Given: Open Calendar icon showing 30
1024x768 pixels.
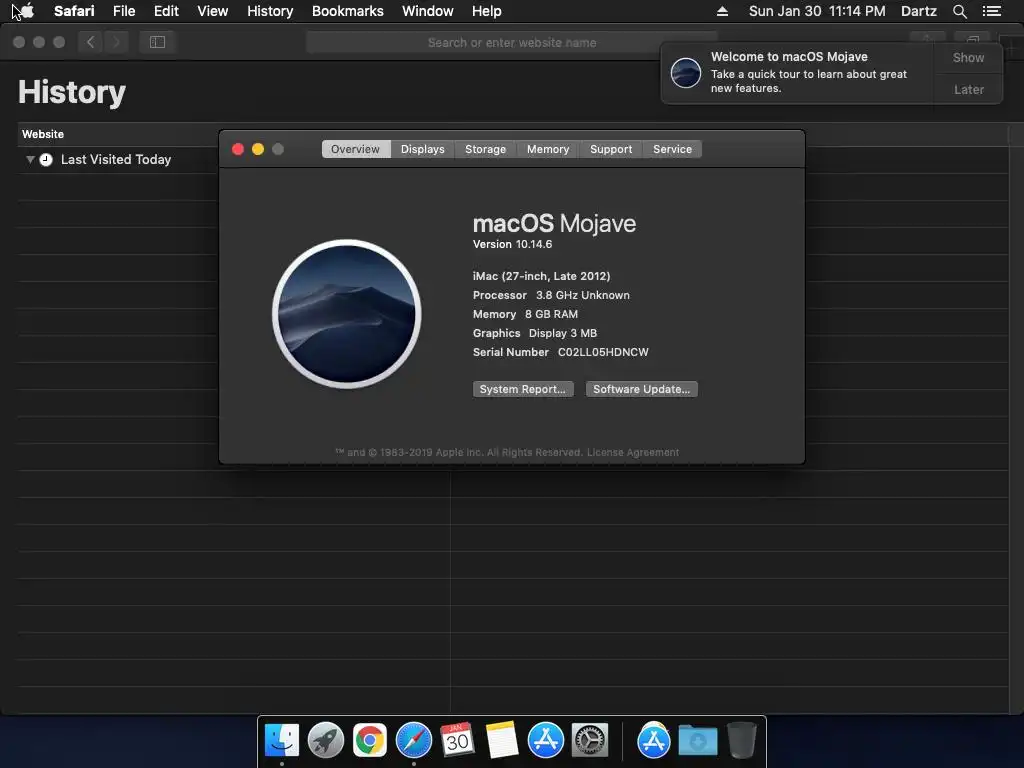Looking at the screenshot, I should pyautogui.click(x=457, y=740).
